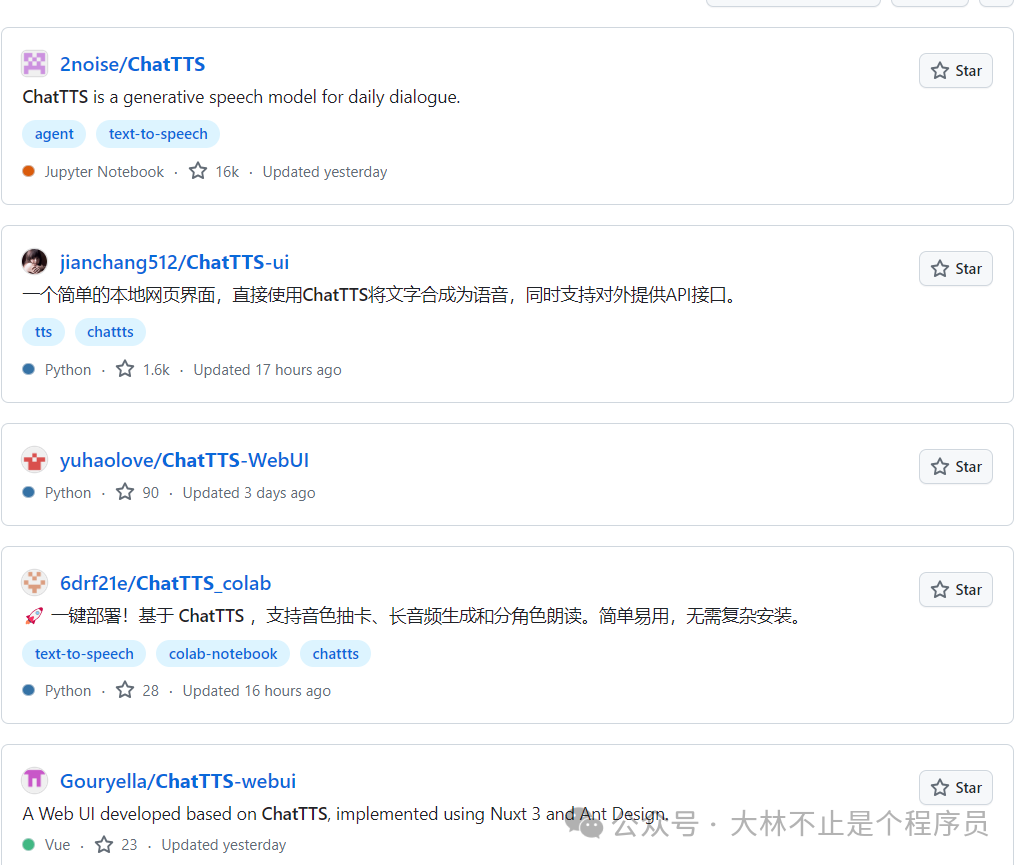1022x865 pixels.
Task: Click the 'Jupyter Notebook' language label
Action: [104, 171]
